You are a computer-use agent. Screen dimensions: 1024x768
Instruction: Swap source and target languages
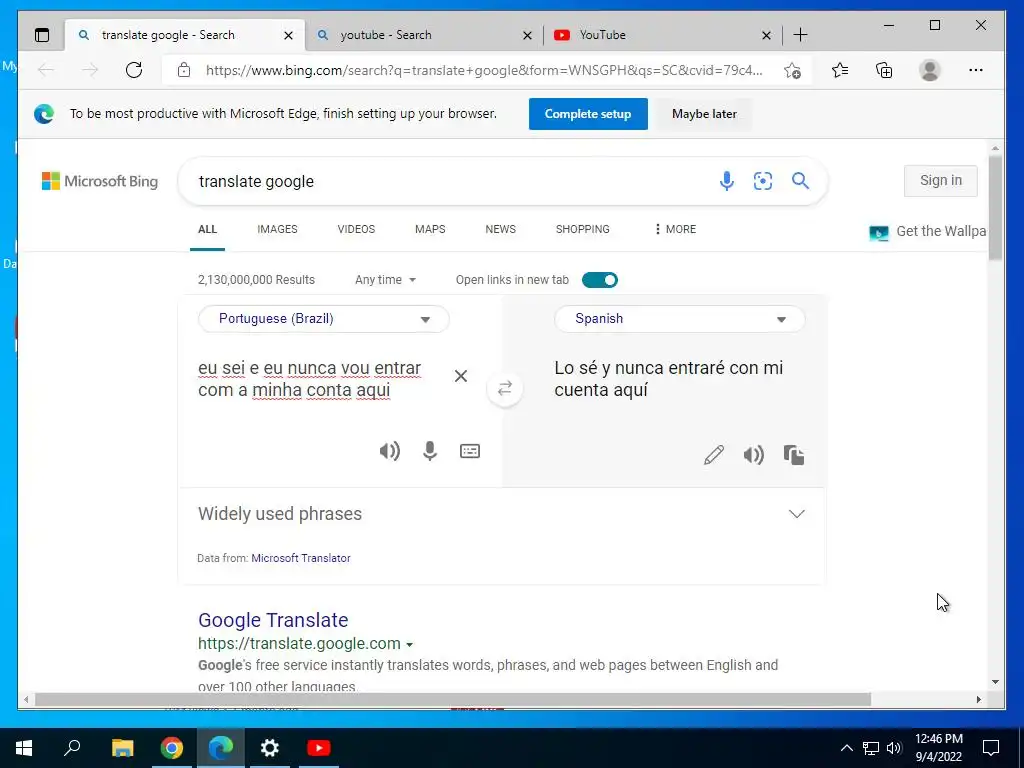pyautogui.click(x=505, y=389)
